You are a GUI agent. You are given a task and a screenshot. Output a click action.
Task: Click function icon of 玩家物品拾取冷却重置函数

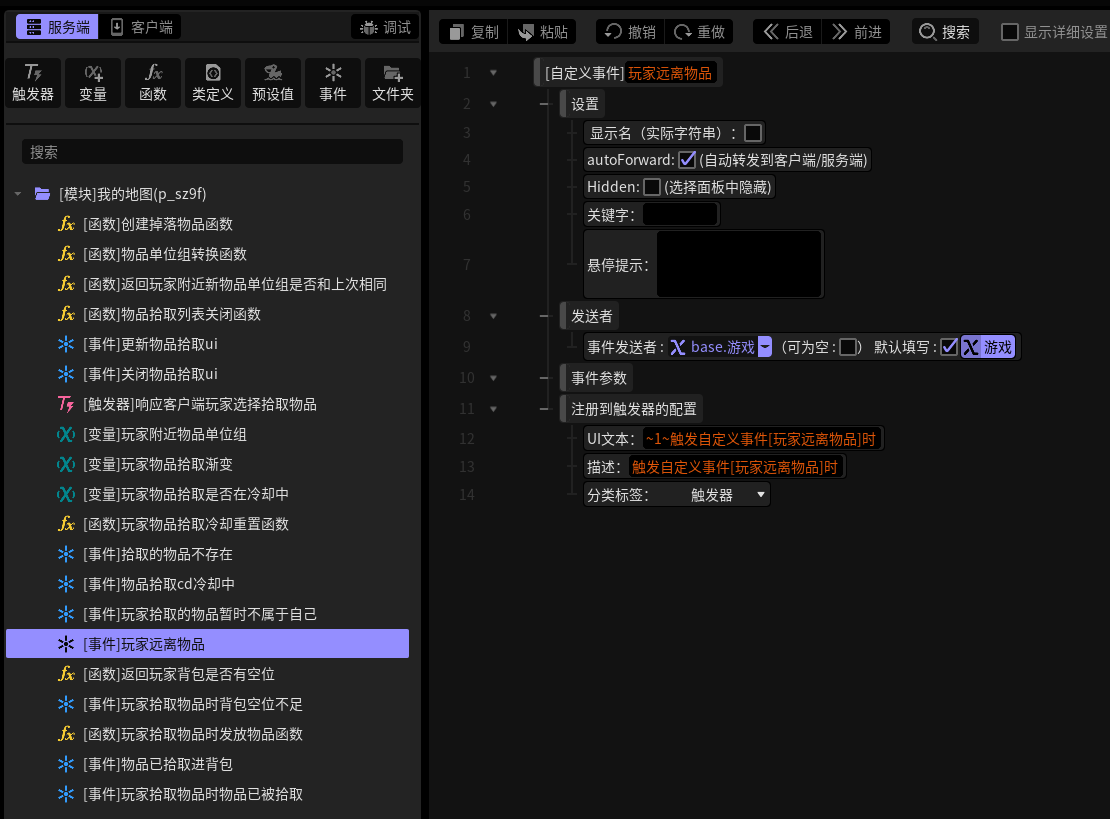pyautogui.click(x=66, y=524)
